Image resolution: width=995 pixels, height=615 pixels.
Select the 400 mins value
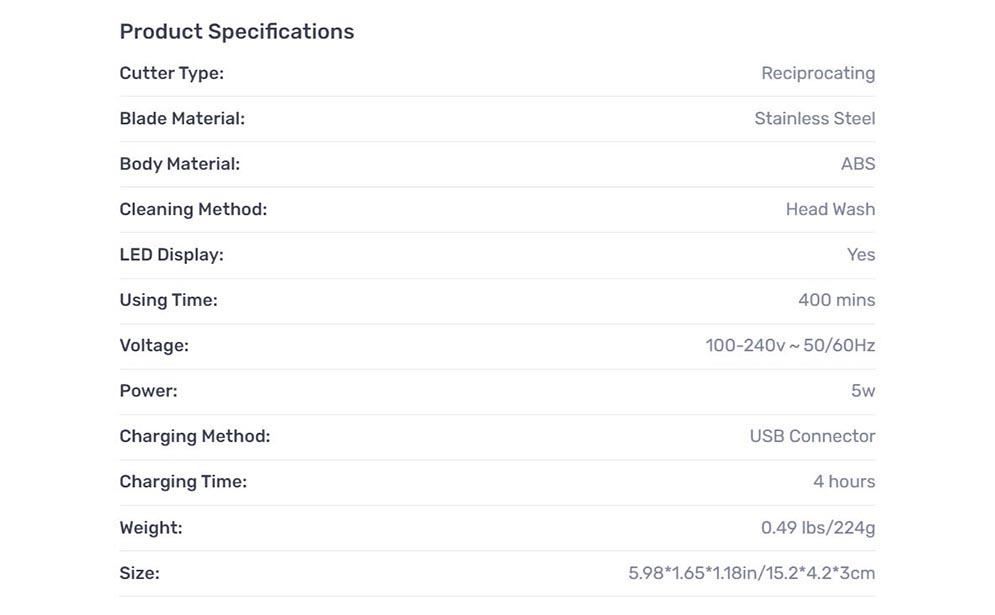pos(836,300)
